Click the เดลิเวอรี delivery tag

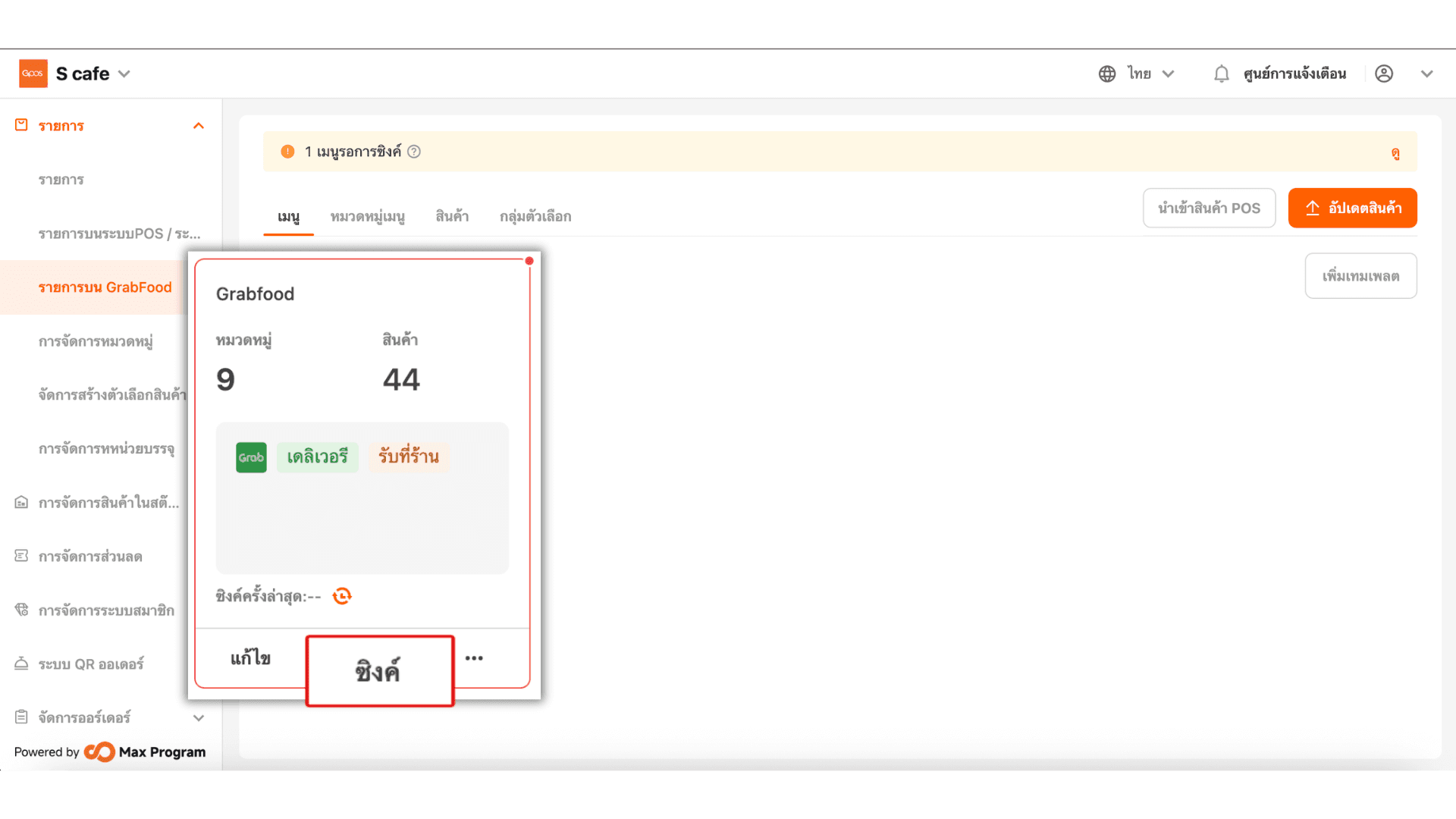[x=318, y=457]
